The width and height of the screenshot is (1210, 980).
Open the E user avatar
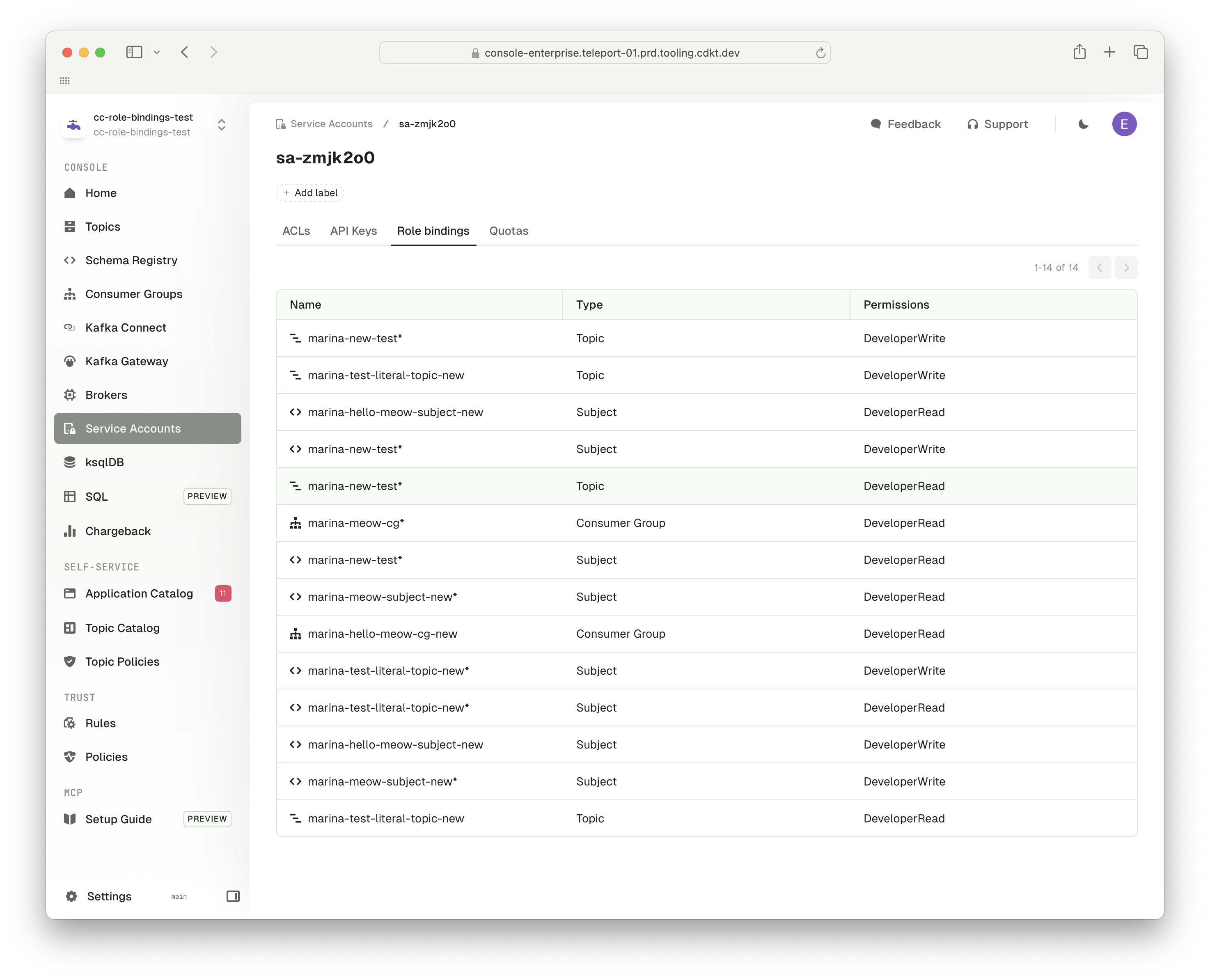[1124, 124]
